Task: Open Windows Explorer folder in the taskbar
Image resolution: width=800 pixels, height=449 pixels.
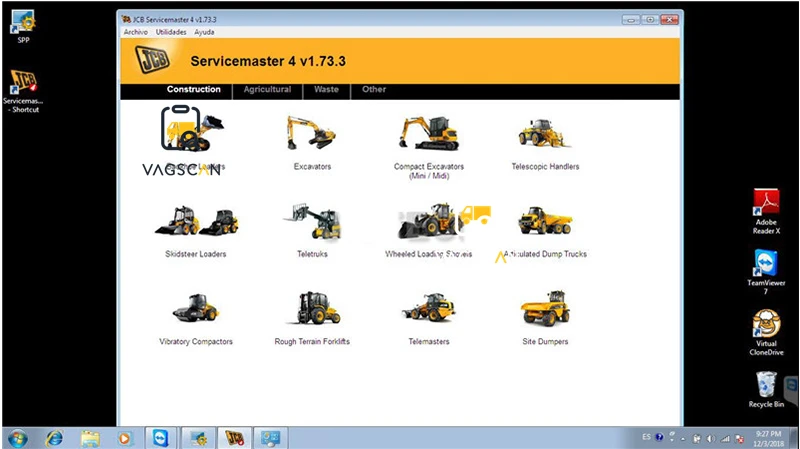Action: tap(90, 438)
